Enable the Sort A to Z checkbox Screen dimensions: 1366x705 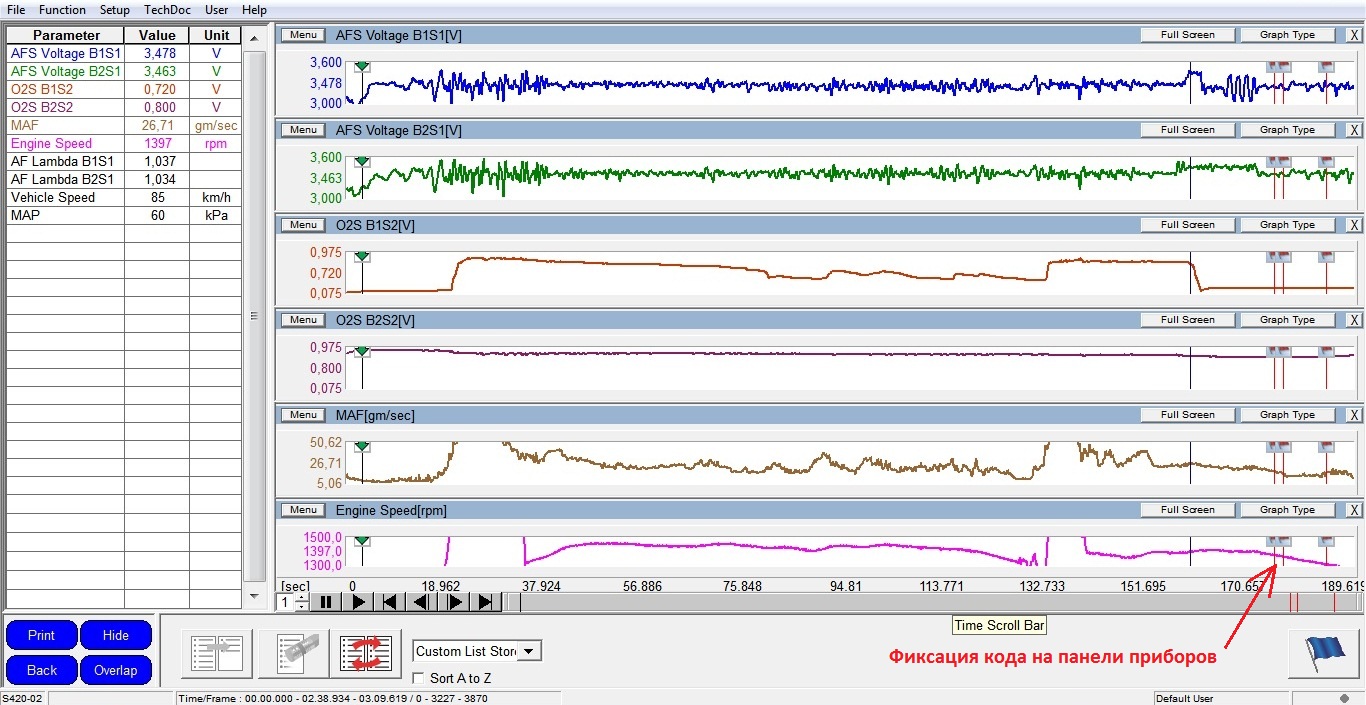coord(420,679)
